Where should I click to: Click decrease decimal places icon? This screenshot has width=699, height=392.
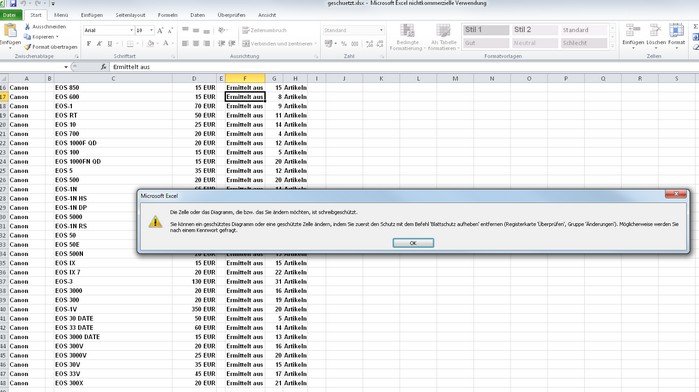coord(380,44)
